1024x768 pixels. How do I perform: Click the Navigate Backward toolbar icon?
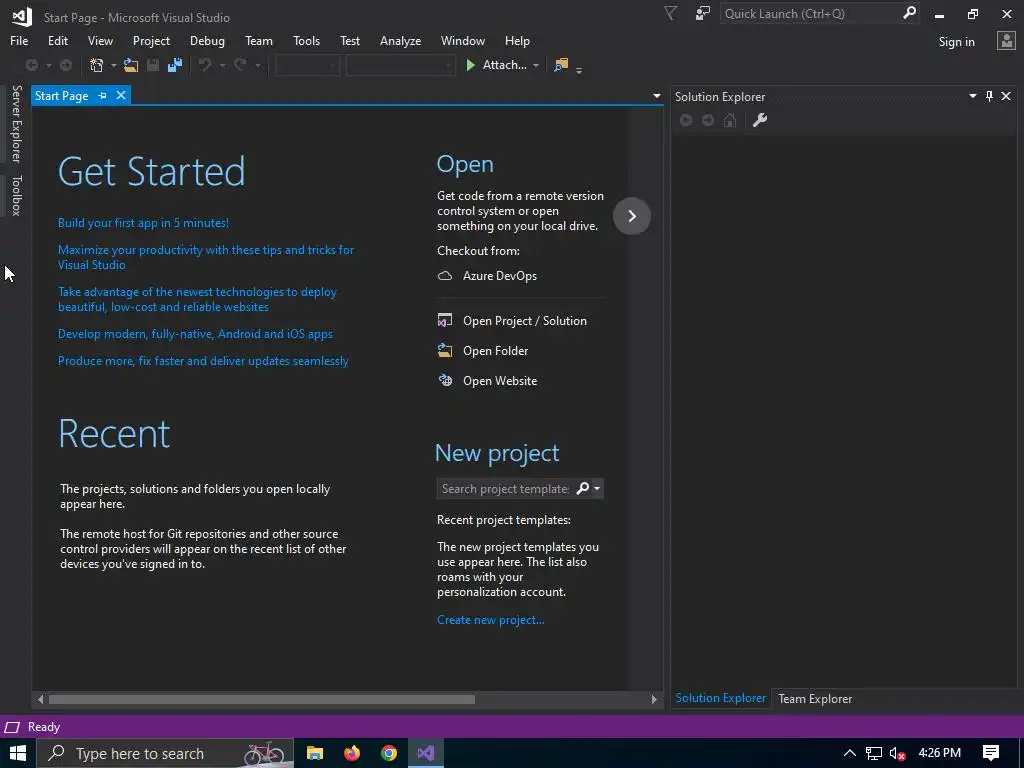point(31,65)
